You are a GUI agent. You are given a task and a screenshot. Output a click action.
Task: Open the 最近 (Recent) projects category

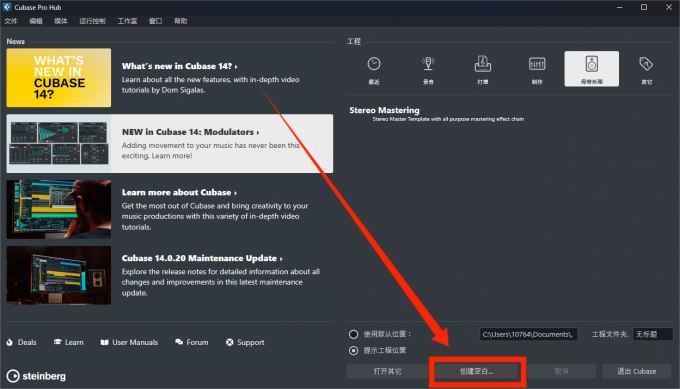tap(374, 69)
